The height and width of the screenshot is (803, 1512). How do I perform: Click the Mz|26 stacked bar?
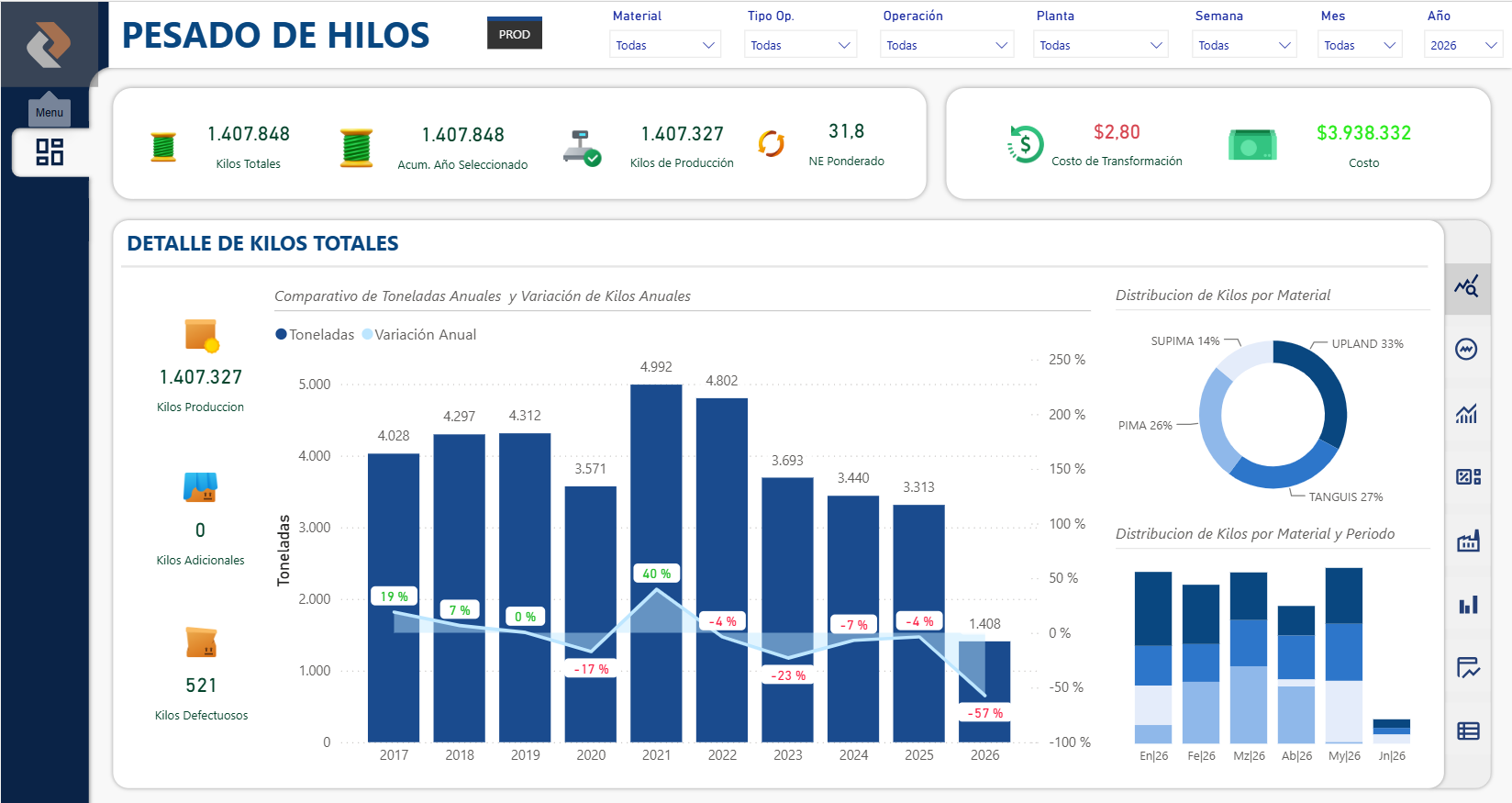pos(1249,657)
